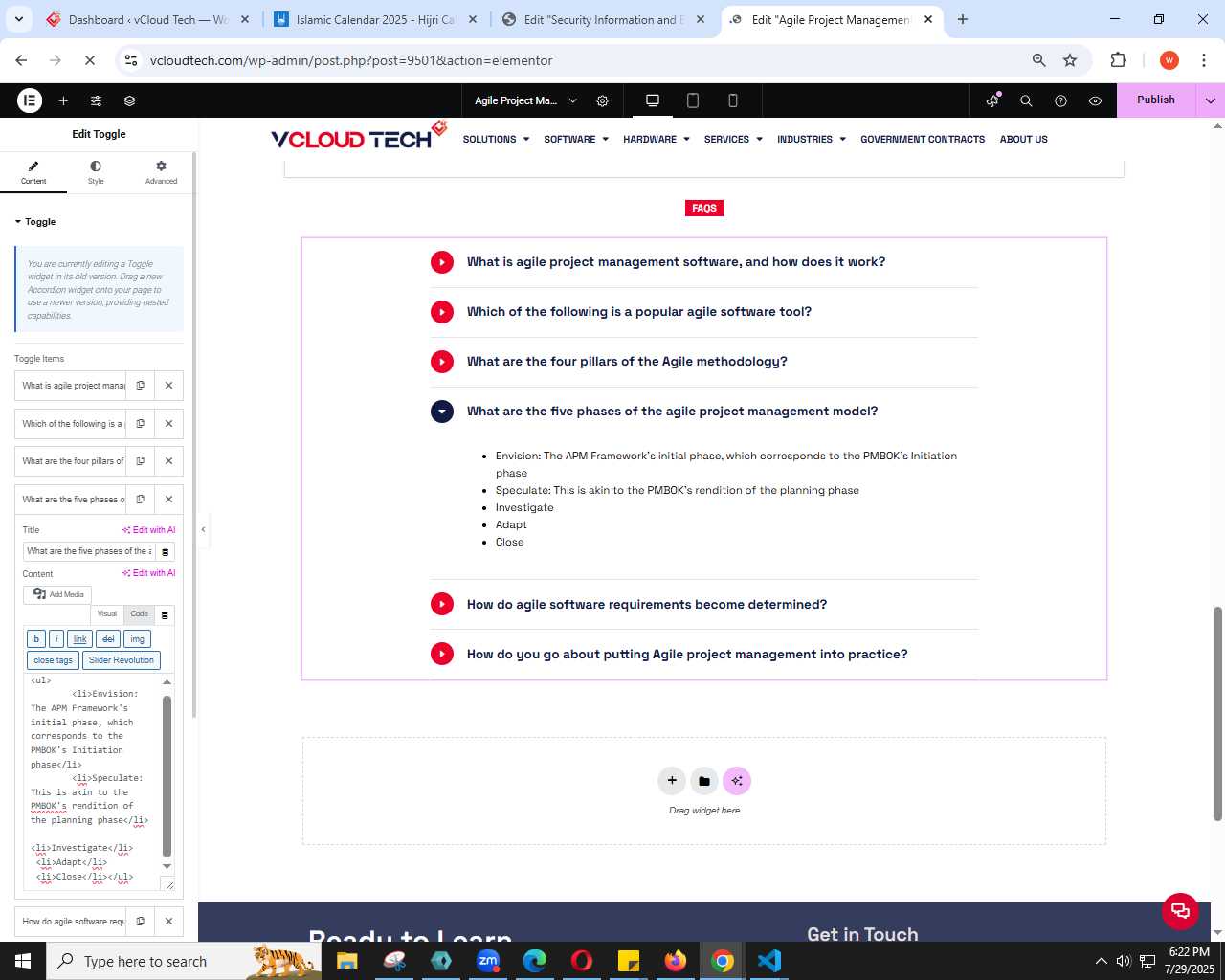The width and height of the screenshot is (1225, 980).
Task: Switch to tablet preview mode
Action: coord(693,100)
